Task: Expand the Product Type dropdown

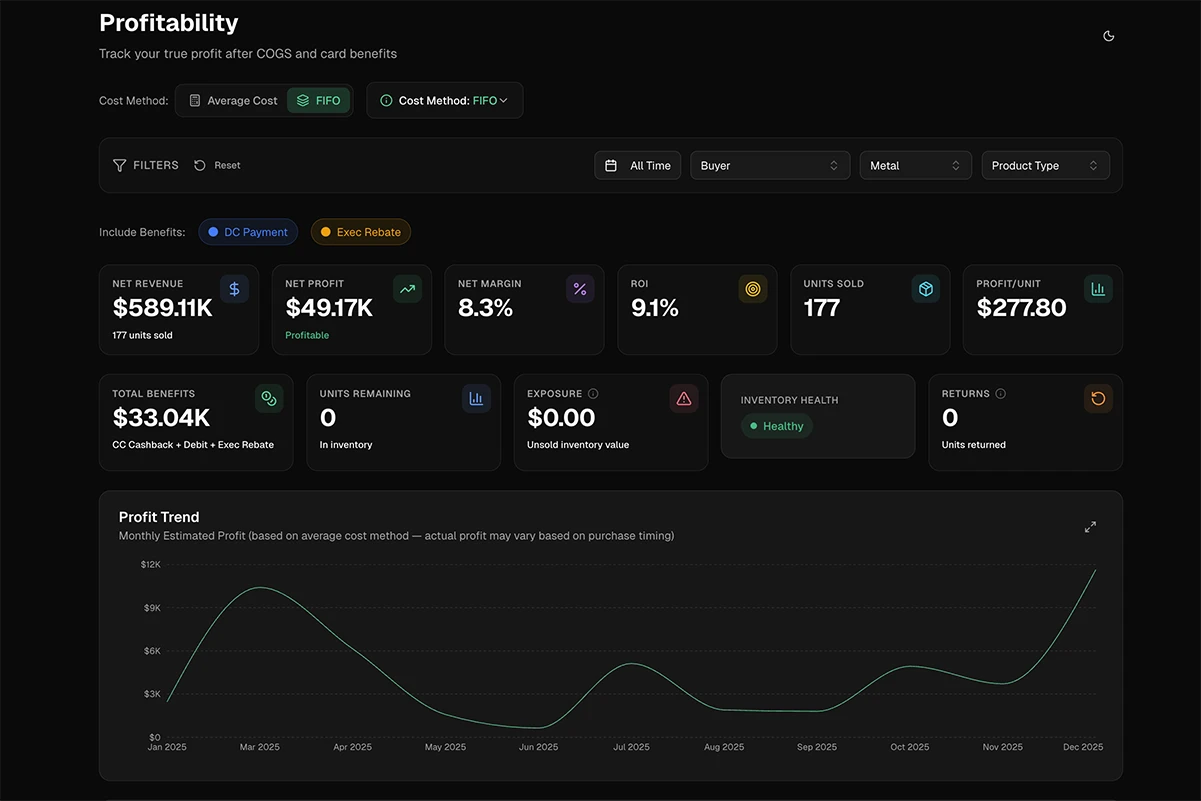Action: click(1045, 164)
